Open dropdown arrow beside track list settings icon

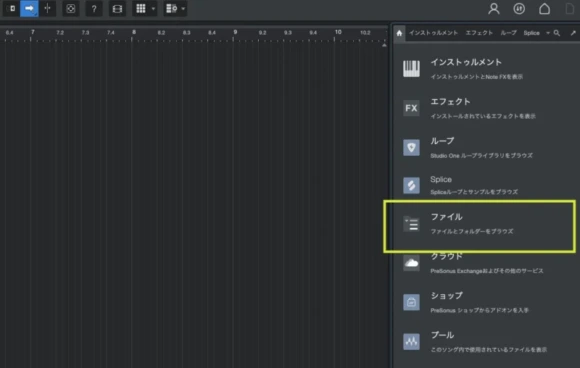pos(183,9)
